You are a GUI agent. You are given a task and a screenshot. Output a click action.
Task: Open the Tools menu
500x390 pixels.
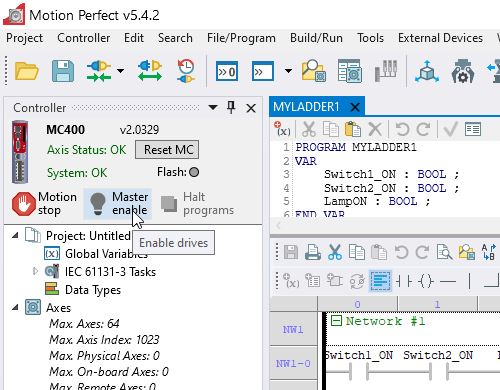point(370,38)
